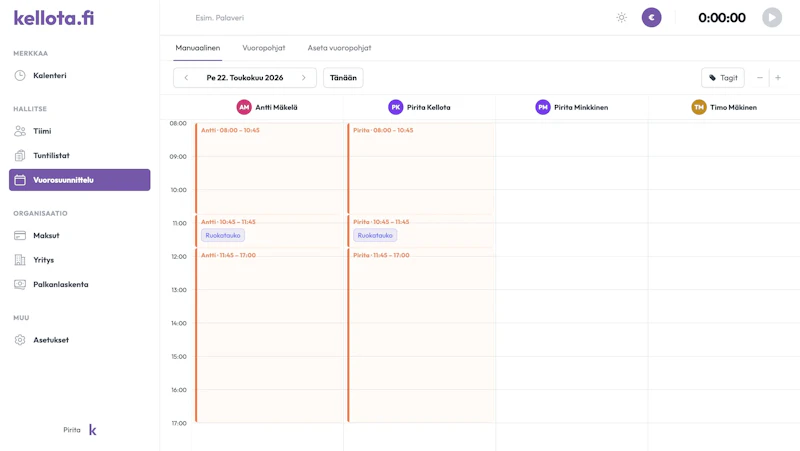Open Aseta vuoropohjat tab
Viewport: 800px width, 451px height.
339,48
